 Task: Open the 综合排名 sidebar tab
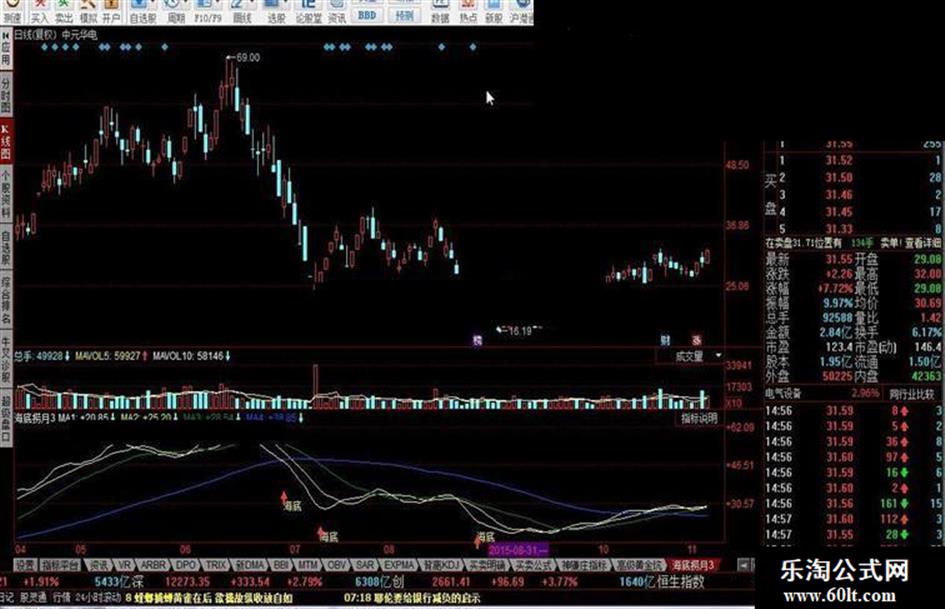5,300
